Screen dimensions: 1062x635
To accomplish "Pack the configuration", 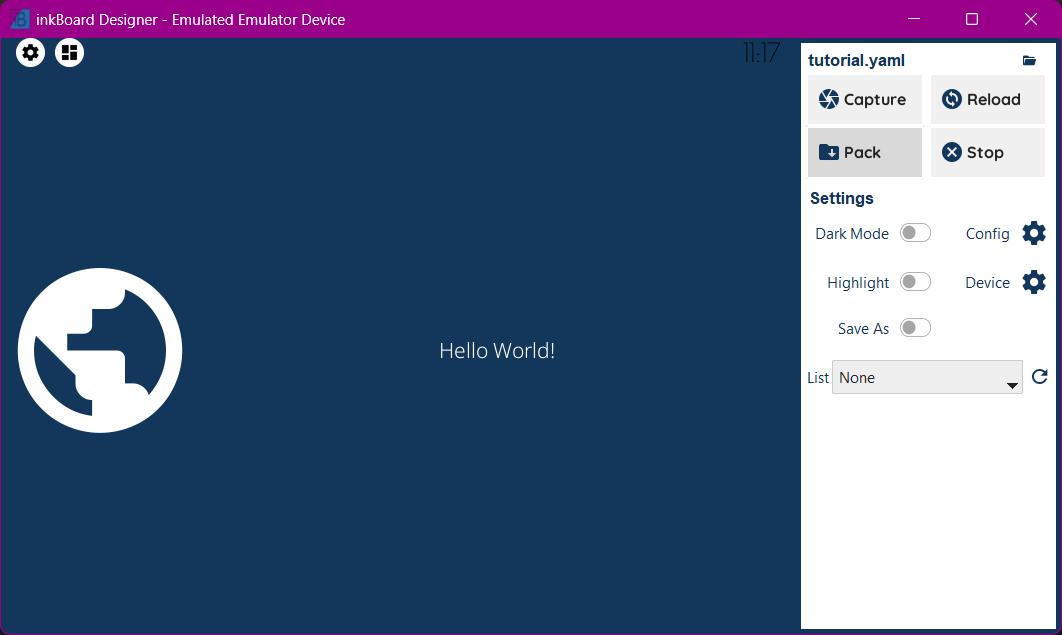I will [864, 152].
